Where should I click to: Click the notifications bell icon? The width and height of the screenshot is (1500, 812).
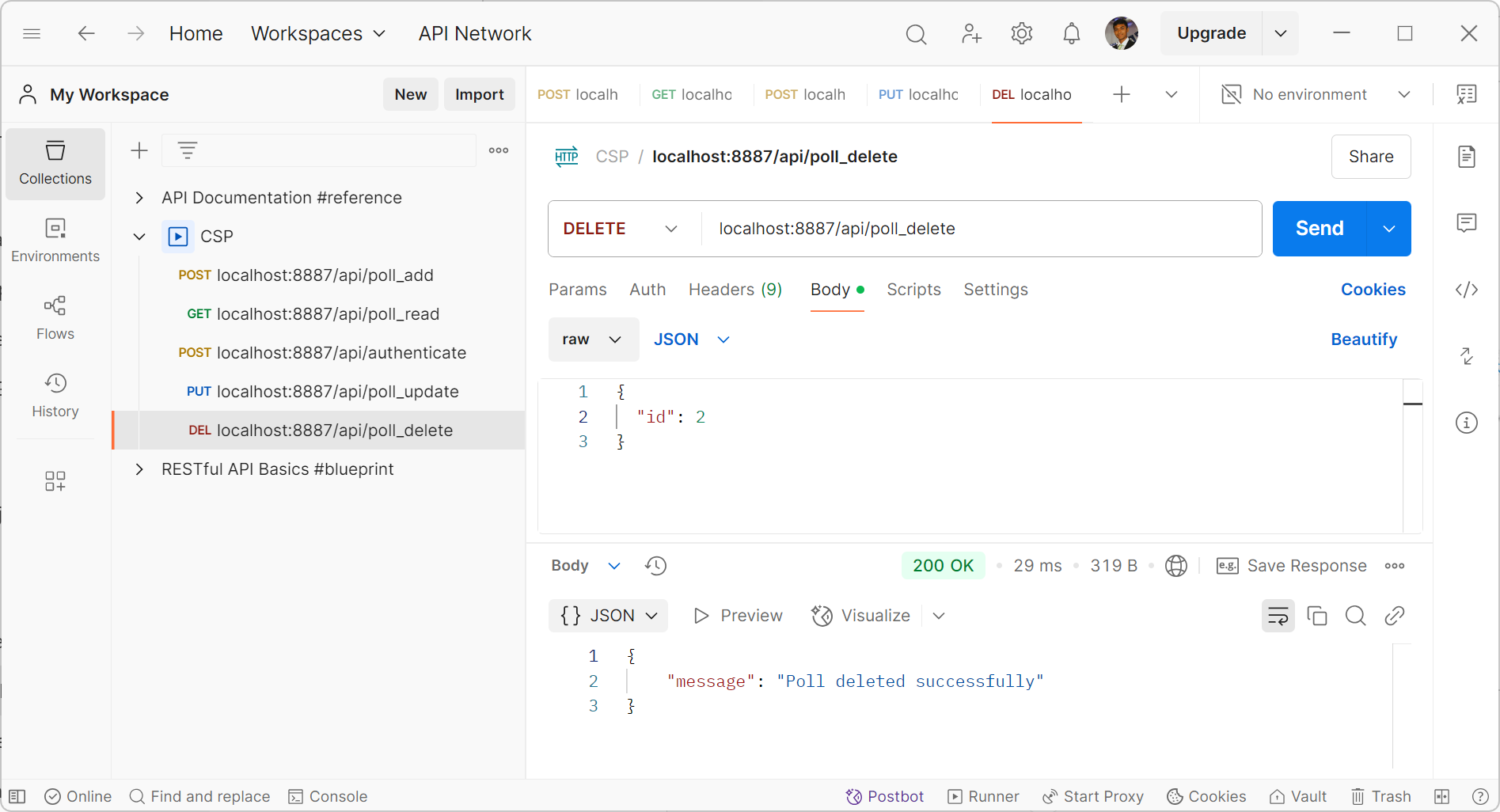click(x=1071, y=33)
